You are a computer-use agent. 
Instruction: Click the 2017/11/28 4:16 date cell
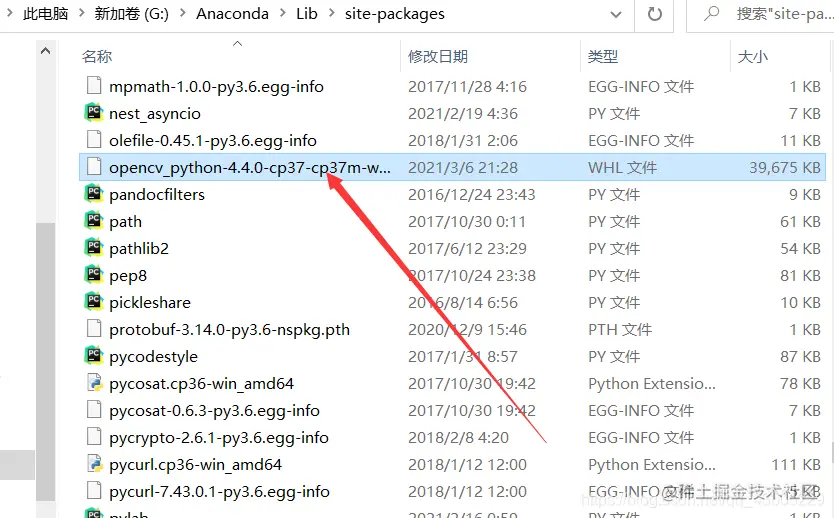467,87
